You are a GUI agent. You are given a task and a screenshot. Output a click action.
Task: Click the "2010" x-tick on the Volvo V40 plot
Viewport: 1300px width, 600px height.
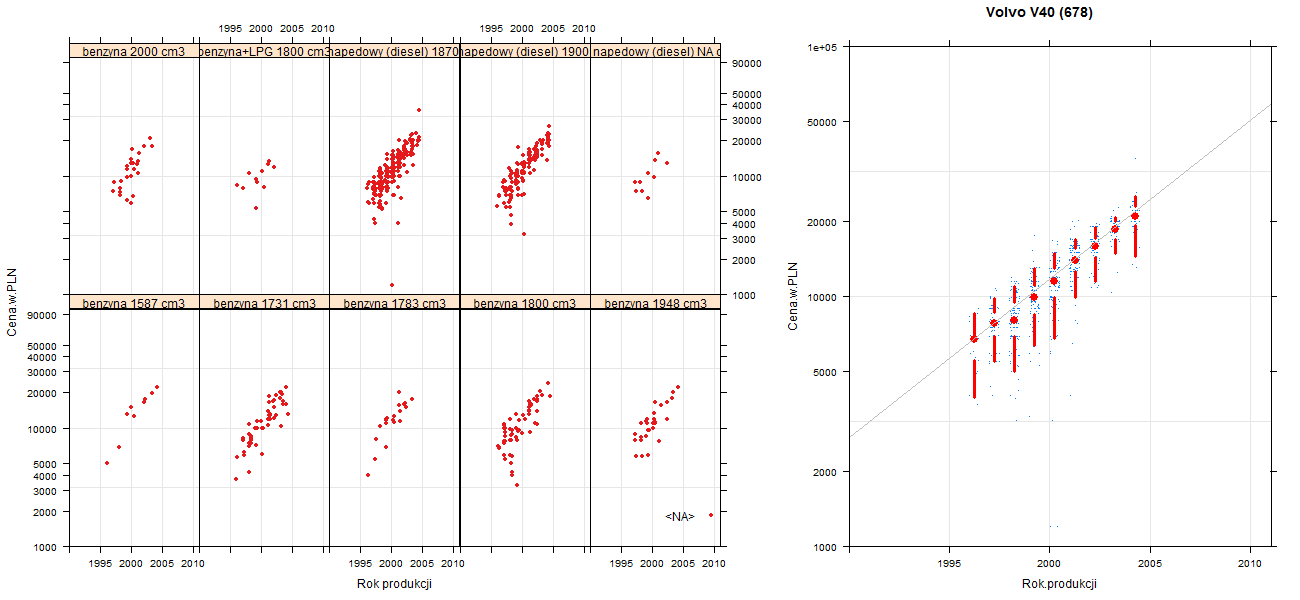pos(1251,564)
